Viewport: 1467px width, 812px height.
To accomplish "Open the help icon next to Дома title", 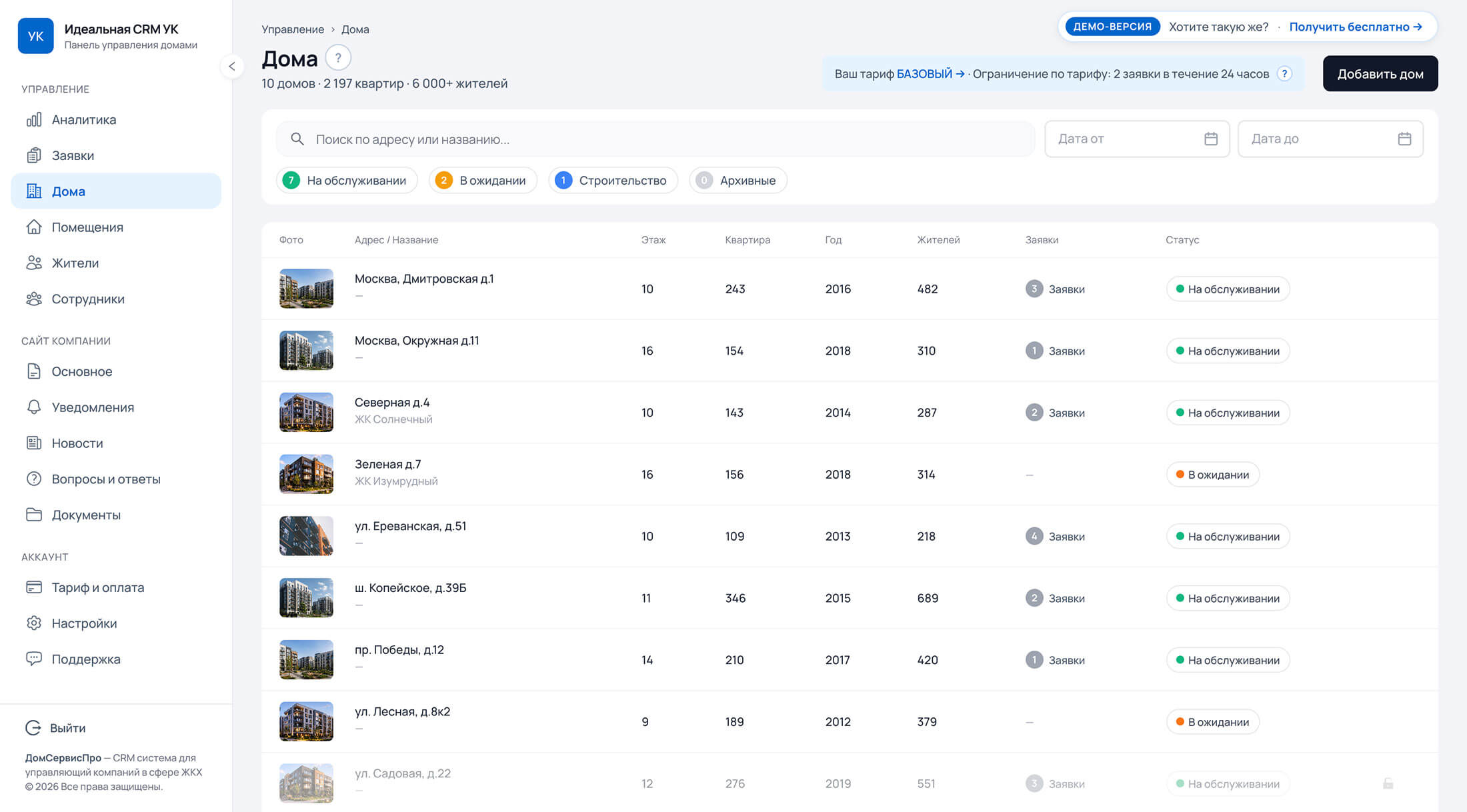I will 338,58.
